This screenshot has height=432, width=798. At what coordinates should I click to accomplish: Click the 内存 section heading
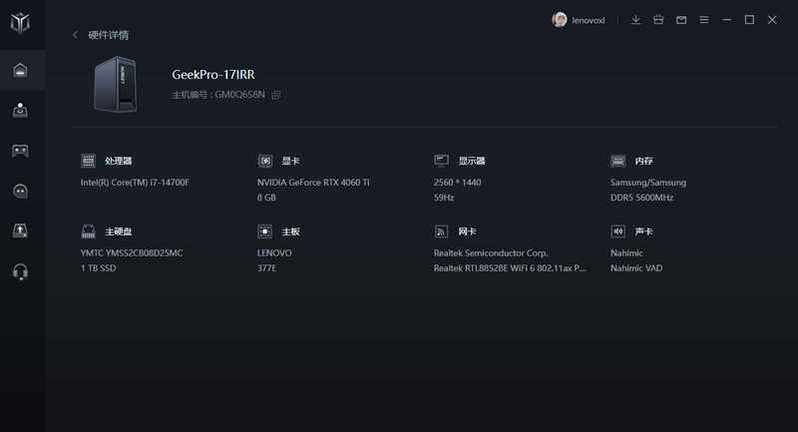tap(644, 161)
